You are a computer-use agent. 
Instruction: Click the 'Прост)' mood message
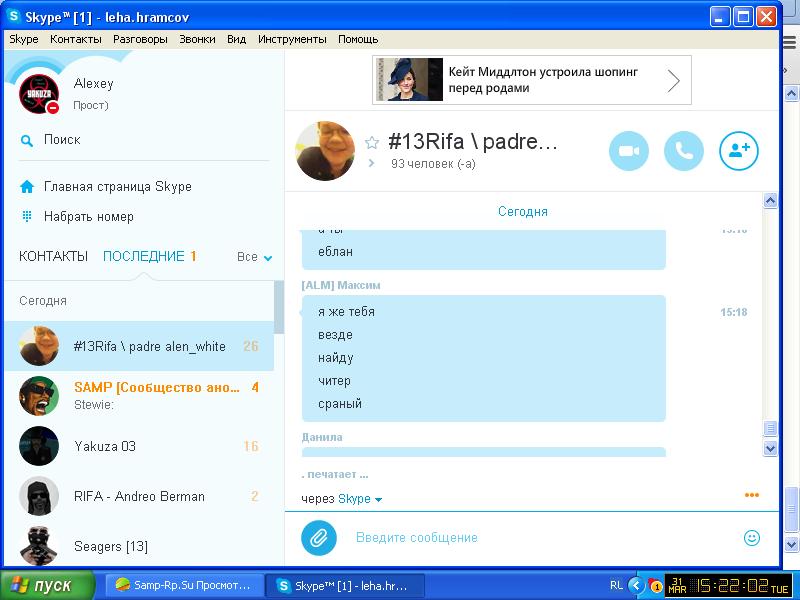click(x=91, y=106)
